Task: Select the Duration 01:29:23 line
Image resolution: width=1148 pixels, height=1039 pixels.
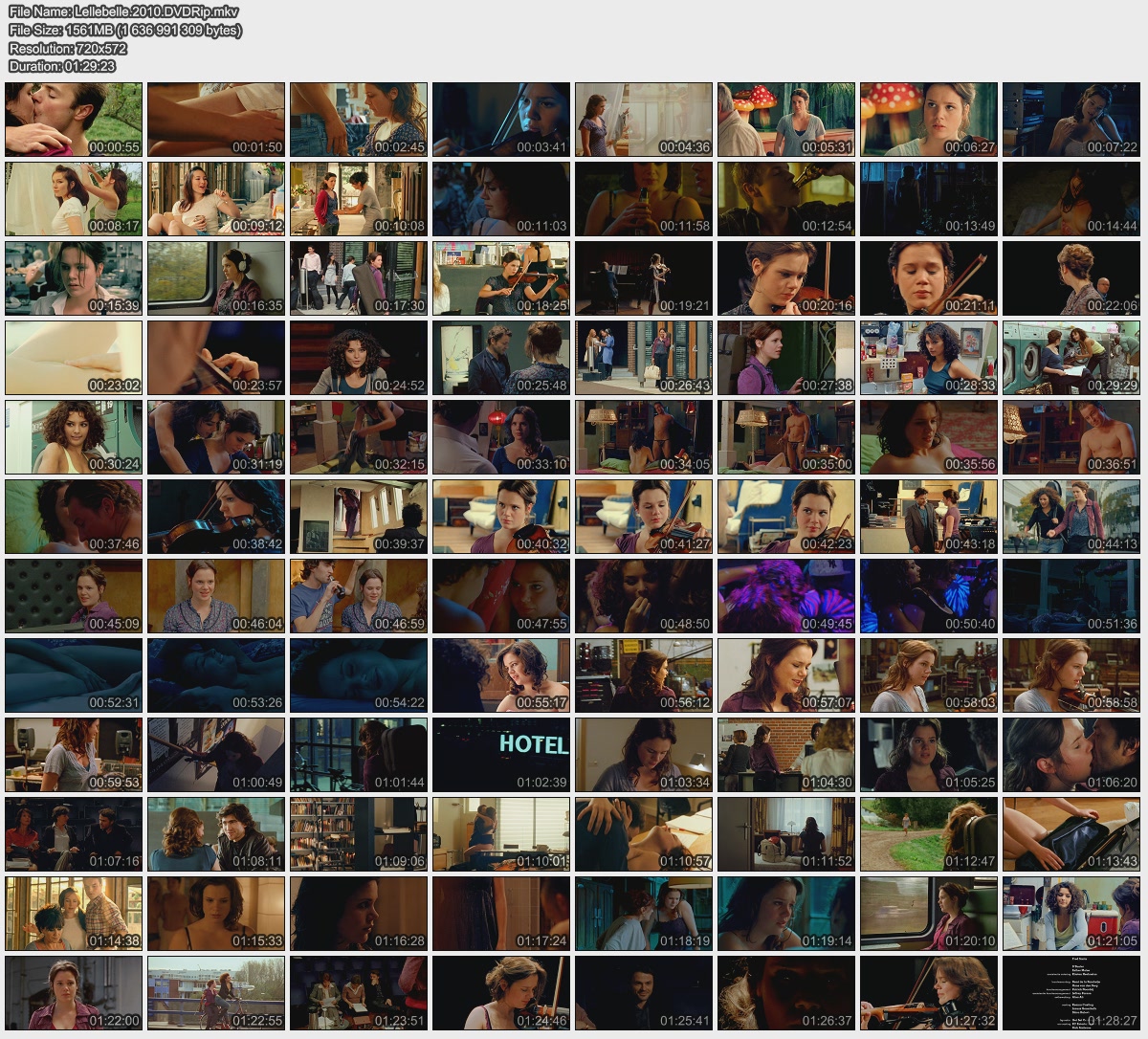Action: coord(62,67)
